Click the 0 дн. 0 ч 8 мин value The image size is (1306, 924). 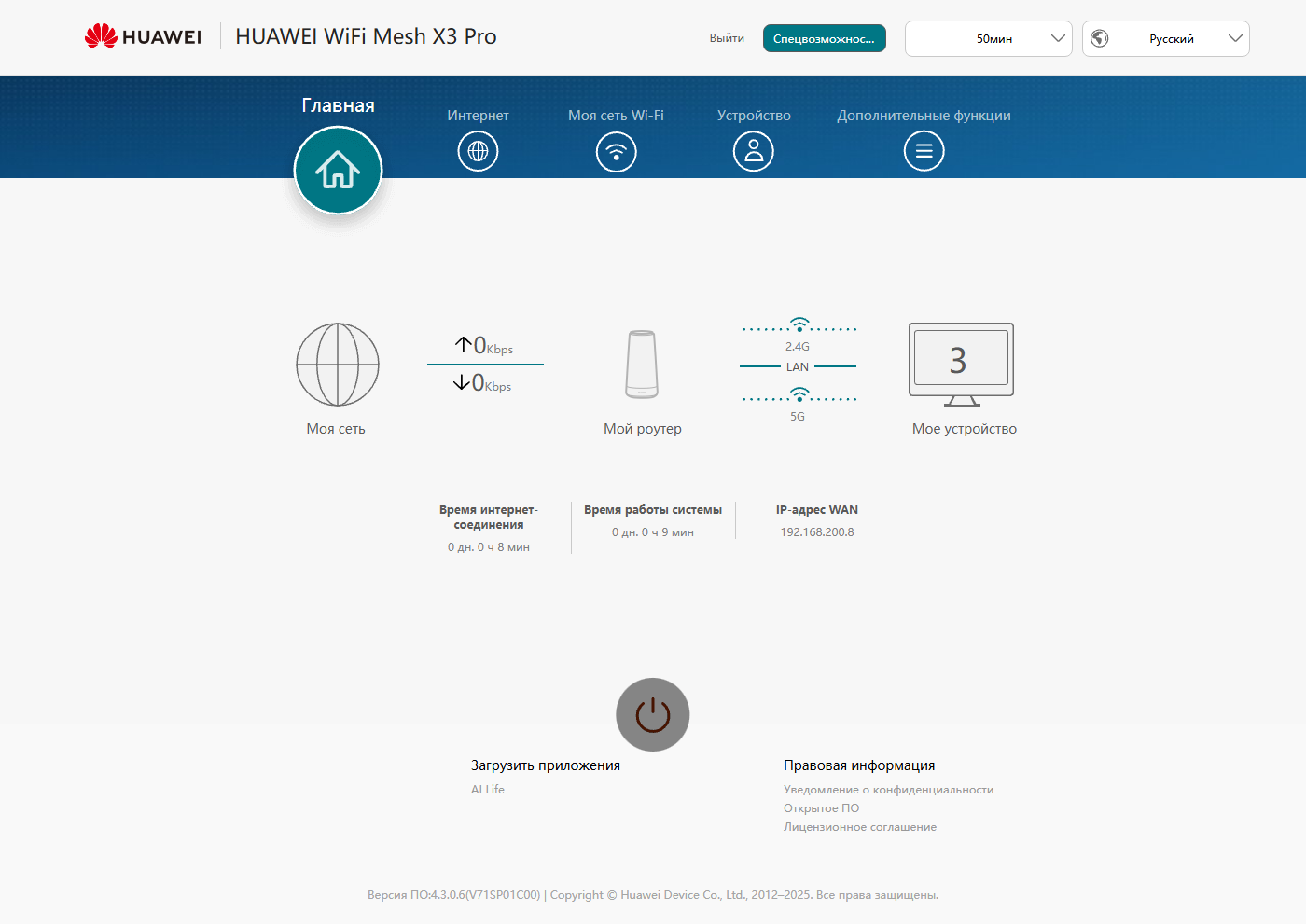click(x=489, y=547)
